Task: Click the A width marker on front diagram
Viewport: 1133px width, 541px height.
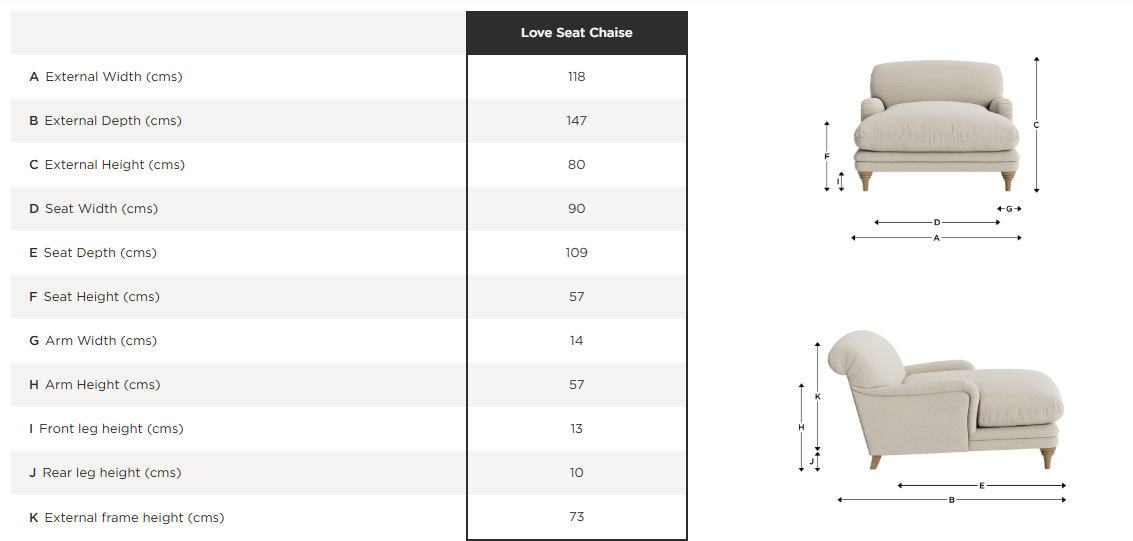Action: tap(936, 238)
